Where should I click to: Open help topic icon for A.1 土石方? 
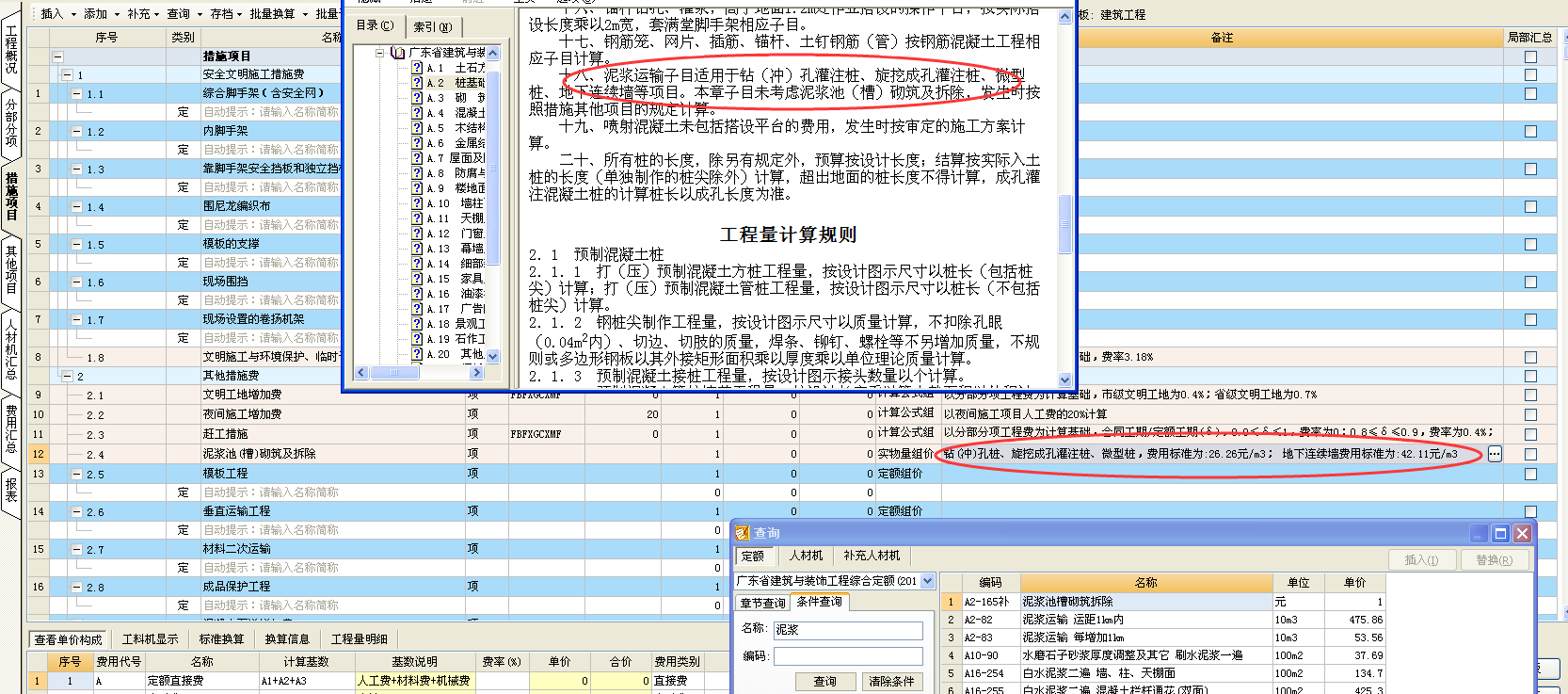pos(417,68)
